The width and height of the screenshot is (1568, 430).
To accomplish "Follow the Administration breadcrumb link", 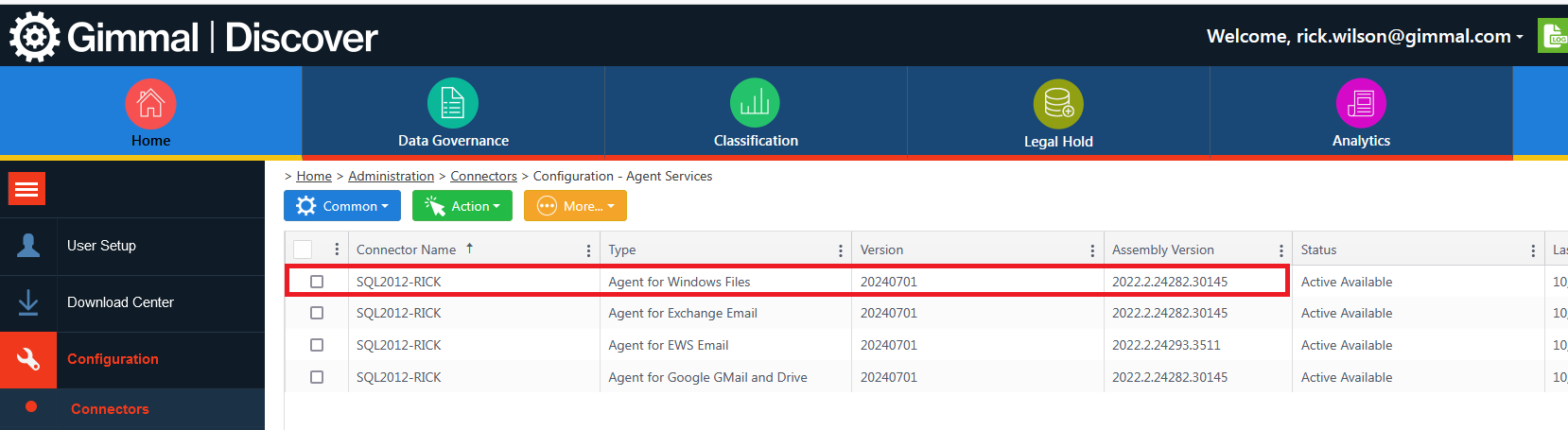I will 391,176.
